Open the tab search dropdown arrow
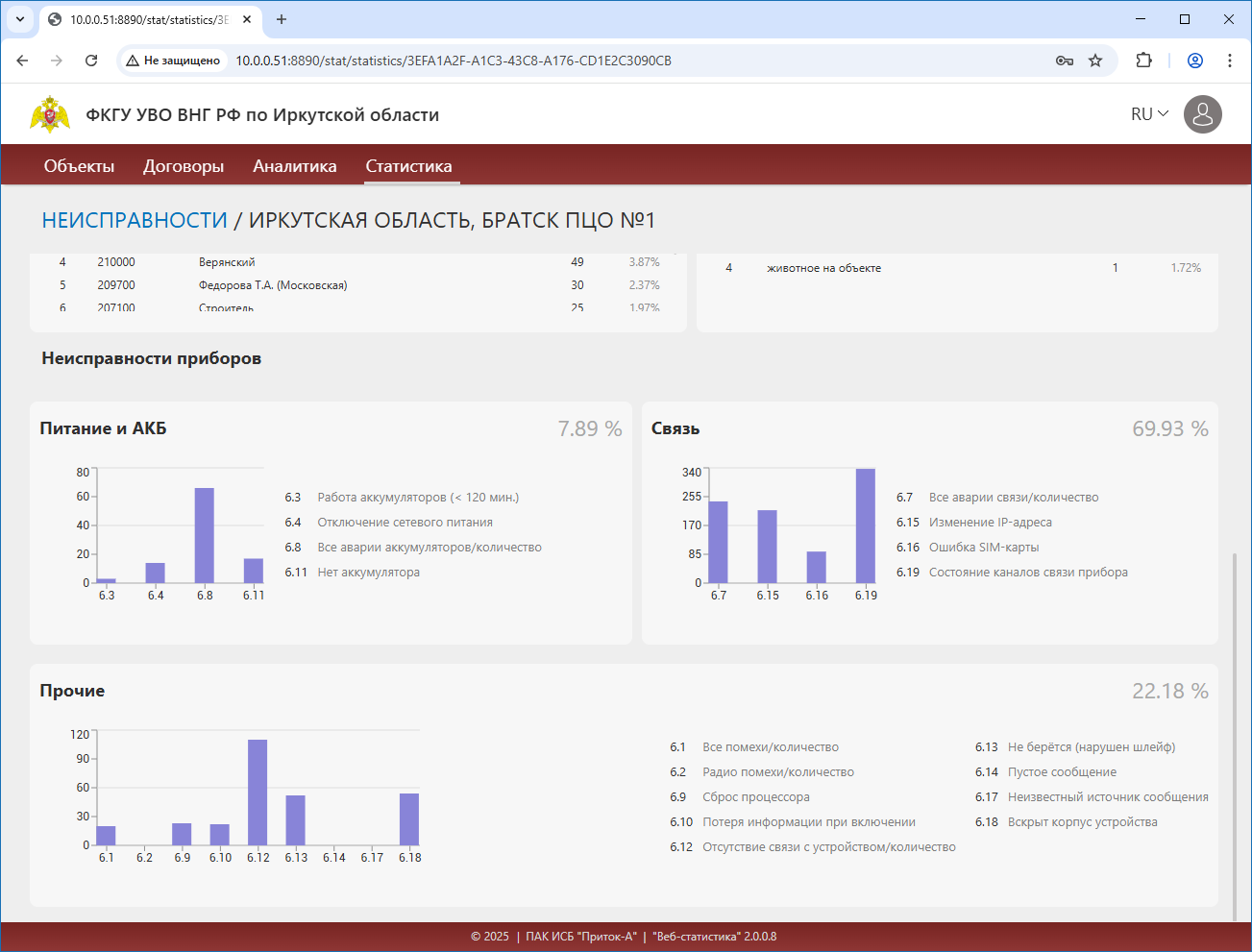Image resolution: width=1252 pixels, height=952 pixels. [20, 19]
